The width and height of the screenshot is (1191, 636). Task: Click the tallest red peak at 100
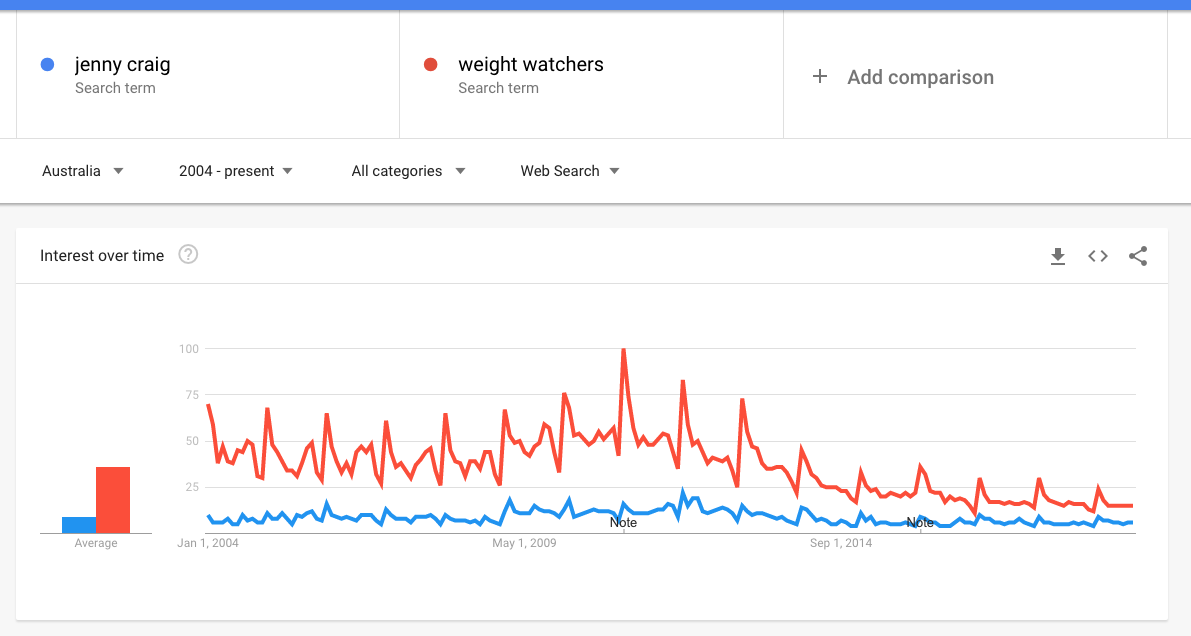click(x=624, y=350)
